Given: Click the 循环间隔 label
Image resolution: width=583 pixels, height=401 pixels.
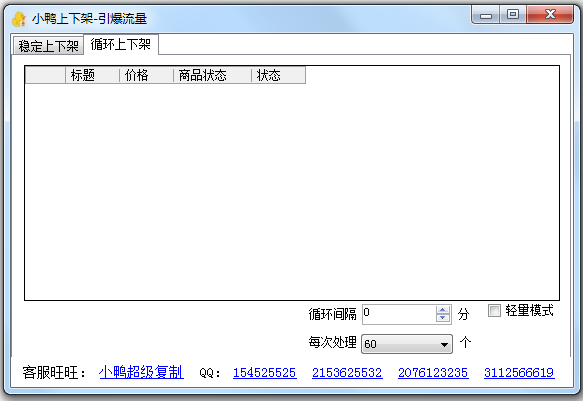Looking at the screenshot, I should 332,314.
